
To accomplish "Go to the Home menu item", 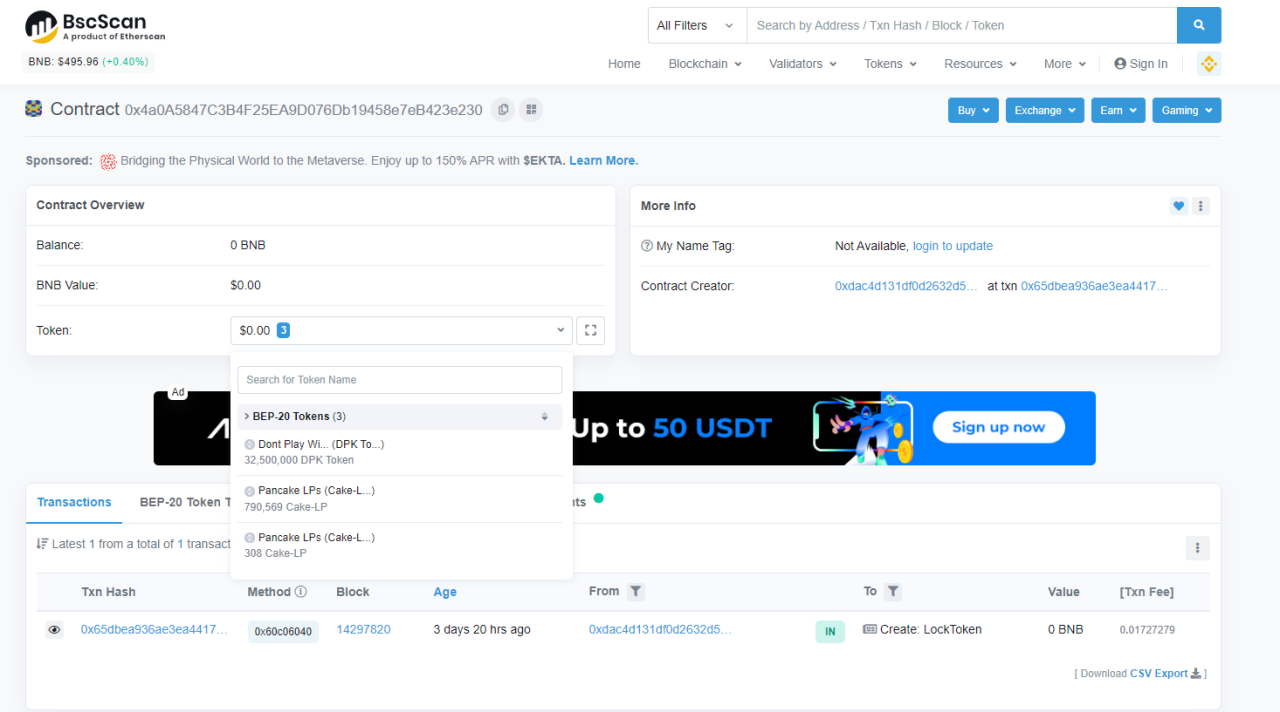I will click(x=624, y=64).
